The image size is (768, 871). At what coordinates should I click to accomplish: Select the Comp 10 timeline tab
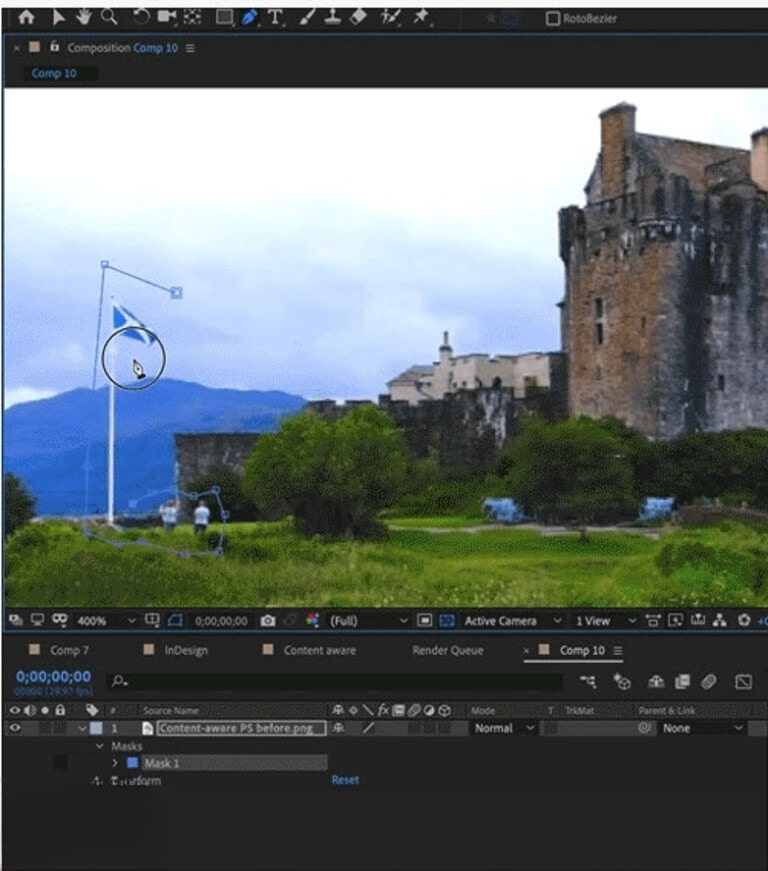581,650
